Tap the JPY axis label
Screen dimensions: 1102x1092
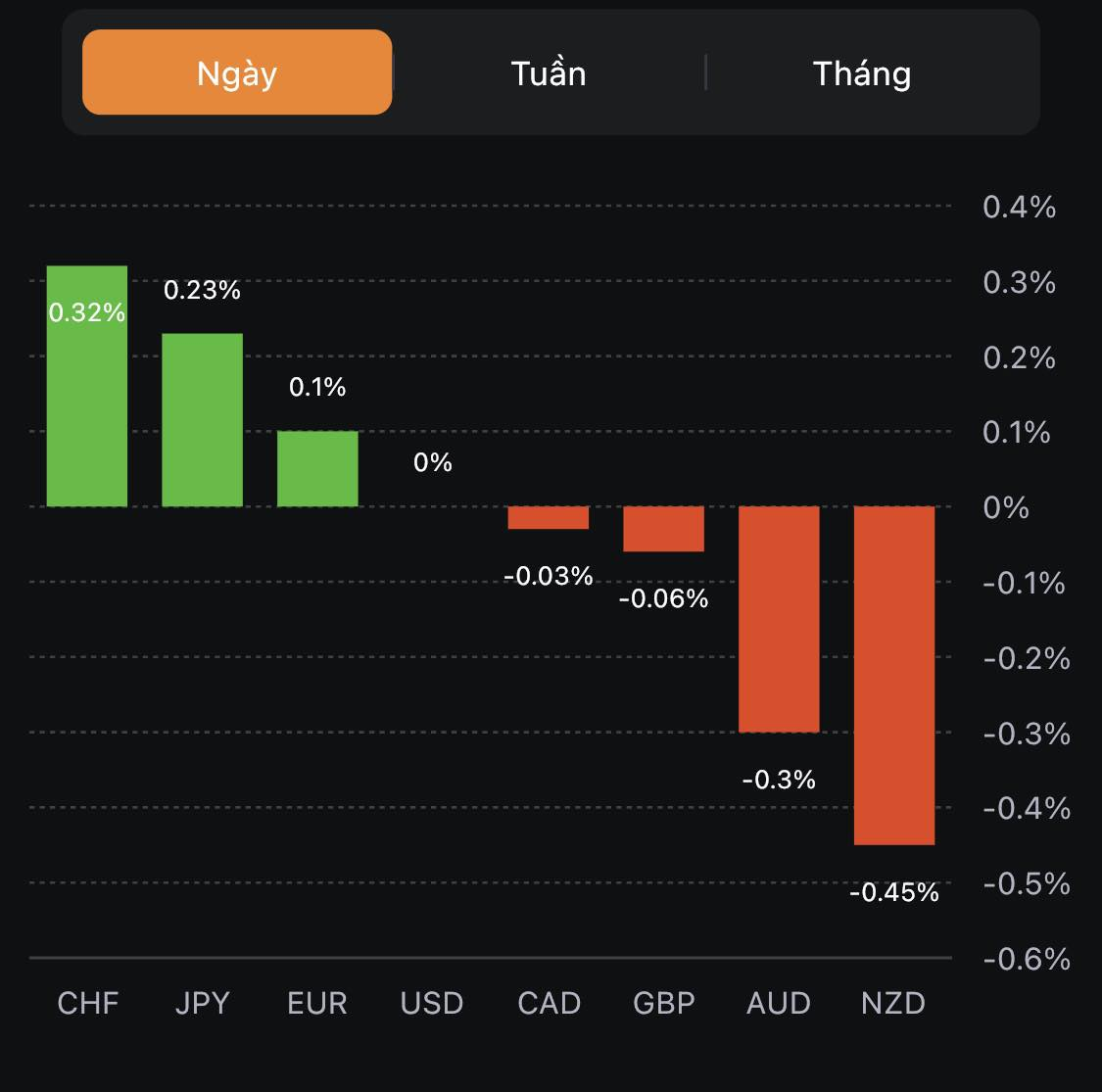[x=202, y=1003]
